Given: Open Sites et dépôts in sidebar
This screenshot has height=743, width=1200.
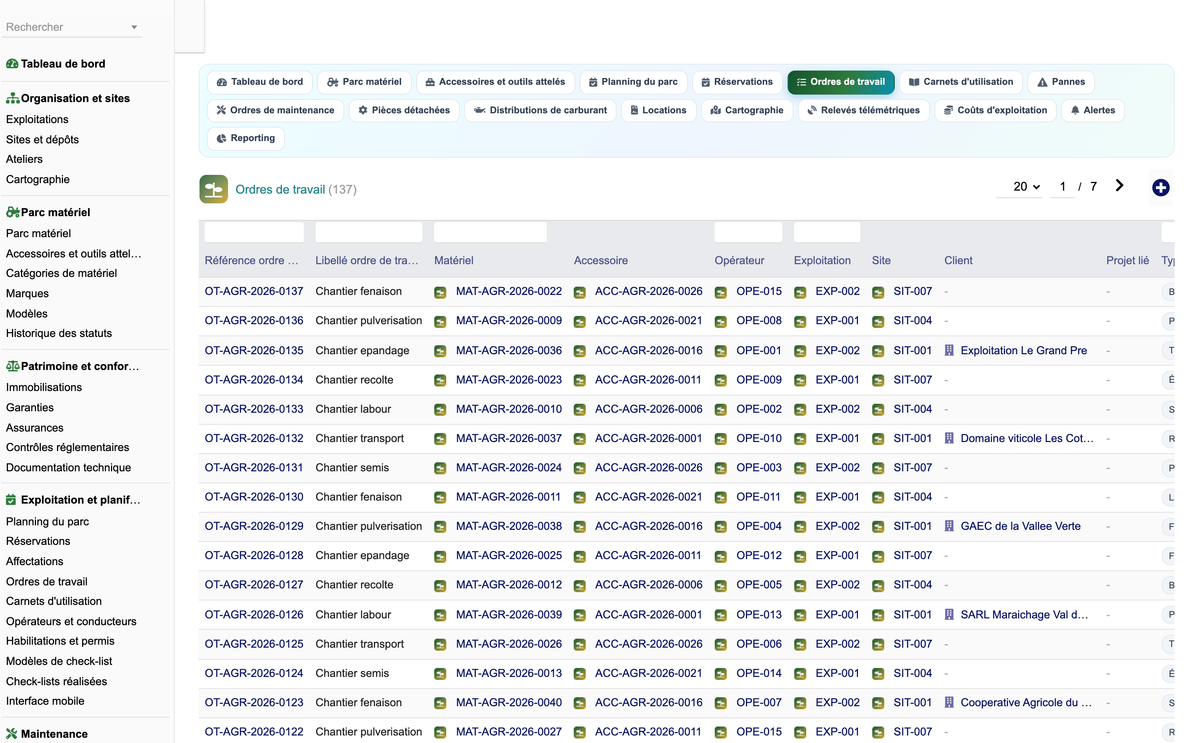Looking at the screenshot, I should tap(42, 139).
